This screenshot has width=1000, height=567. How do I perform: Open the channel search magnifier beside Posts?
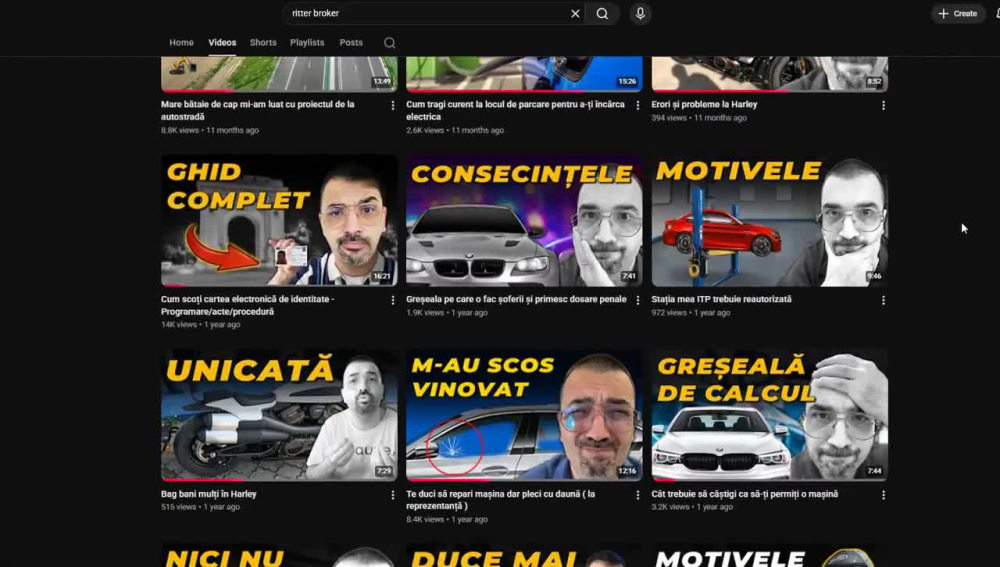(x=390, y=43)
